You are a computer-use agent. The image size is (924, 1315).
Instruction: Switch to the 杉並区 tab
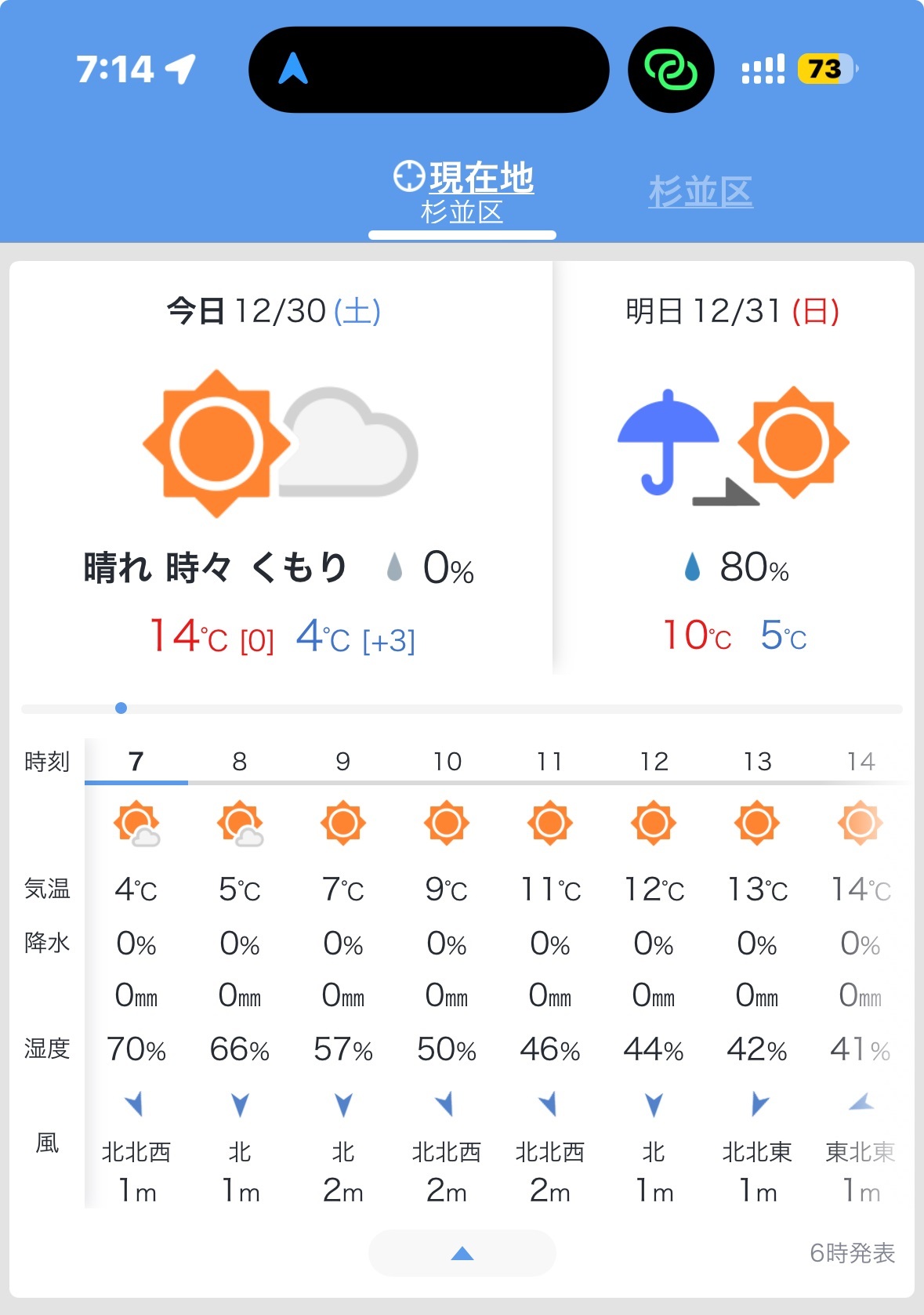(x=701, y=192)
